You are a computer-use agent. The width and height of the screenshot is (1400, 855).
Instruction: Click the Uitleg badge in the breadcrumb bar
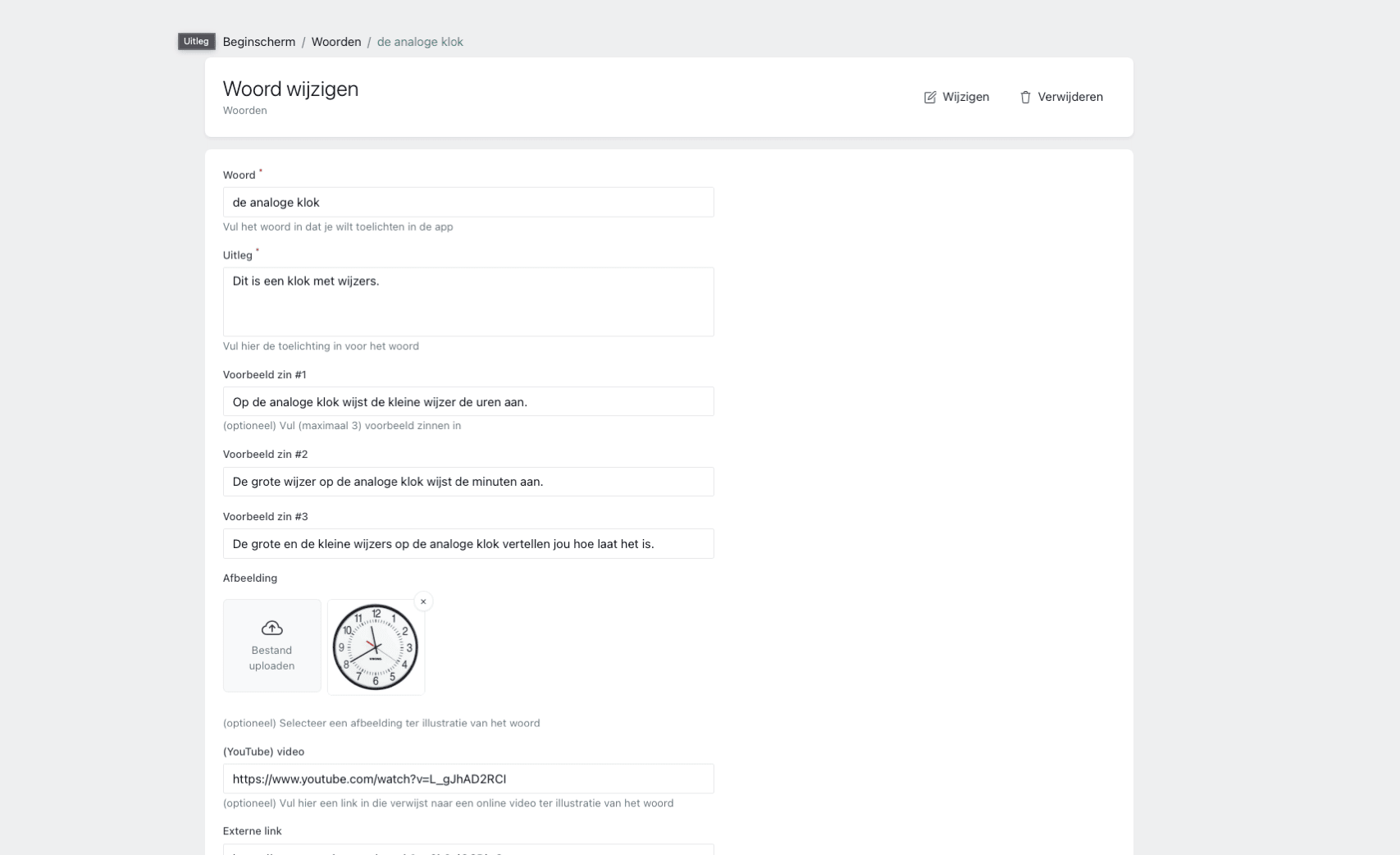click(x=196, y=41)
